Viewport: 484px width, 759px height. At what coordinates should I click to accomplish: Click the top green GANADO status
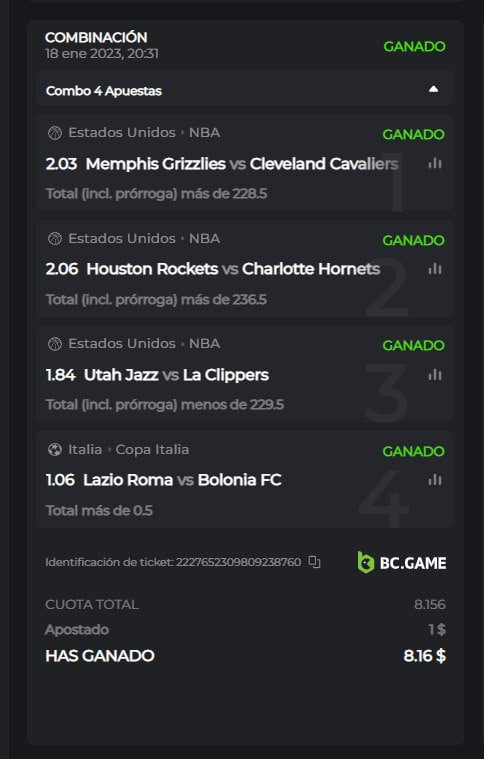point(414,46)
